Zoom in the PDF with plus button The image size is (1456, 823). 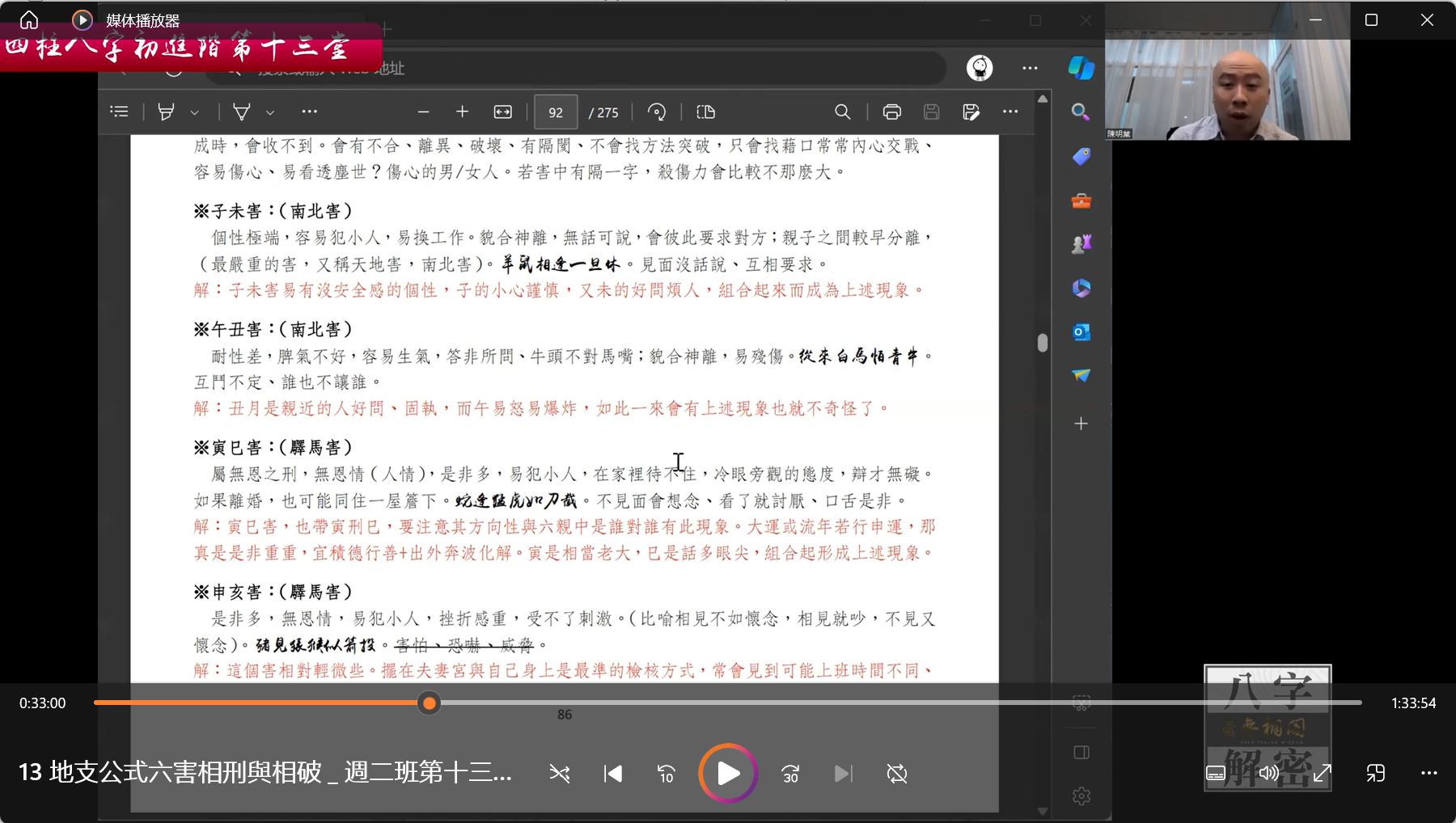click(x=462, y=112)
